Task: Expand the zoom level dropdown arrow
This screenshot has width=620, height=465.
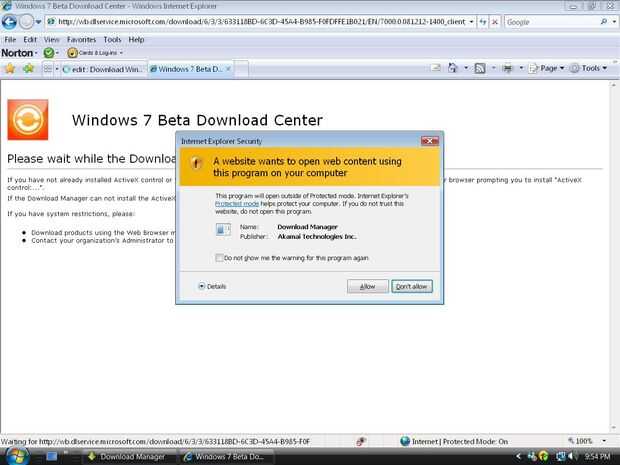Action: (604, 441)
